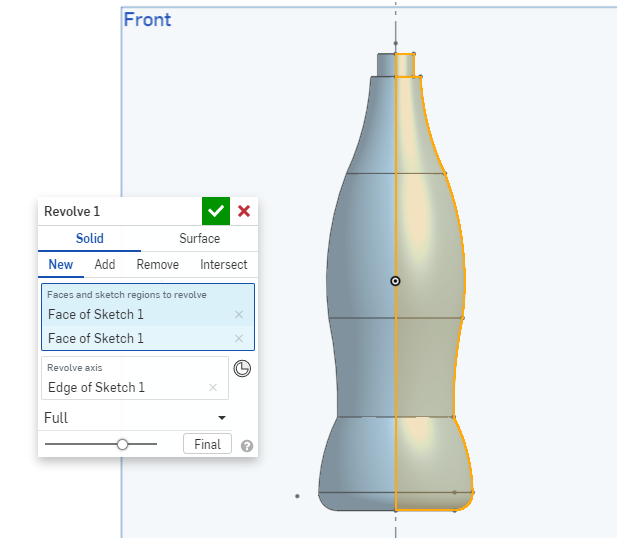Click the sketch origin point on bottle
617x538 pixels.
pyautogui.click(x=396, y=281)
